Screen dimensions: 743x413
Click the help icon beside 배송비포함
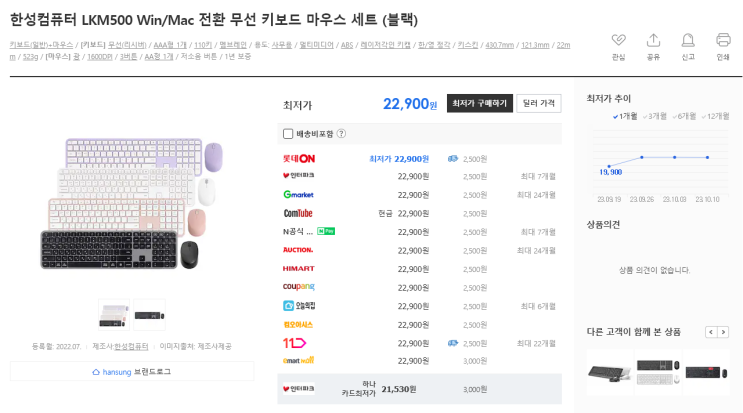[341, 133]
